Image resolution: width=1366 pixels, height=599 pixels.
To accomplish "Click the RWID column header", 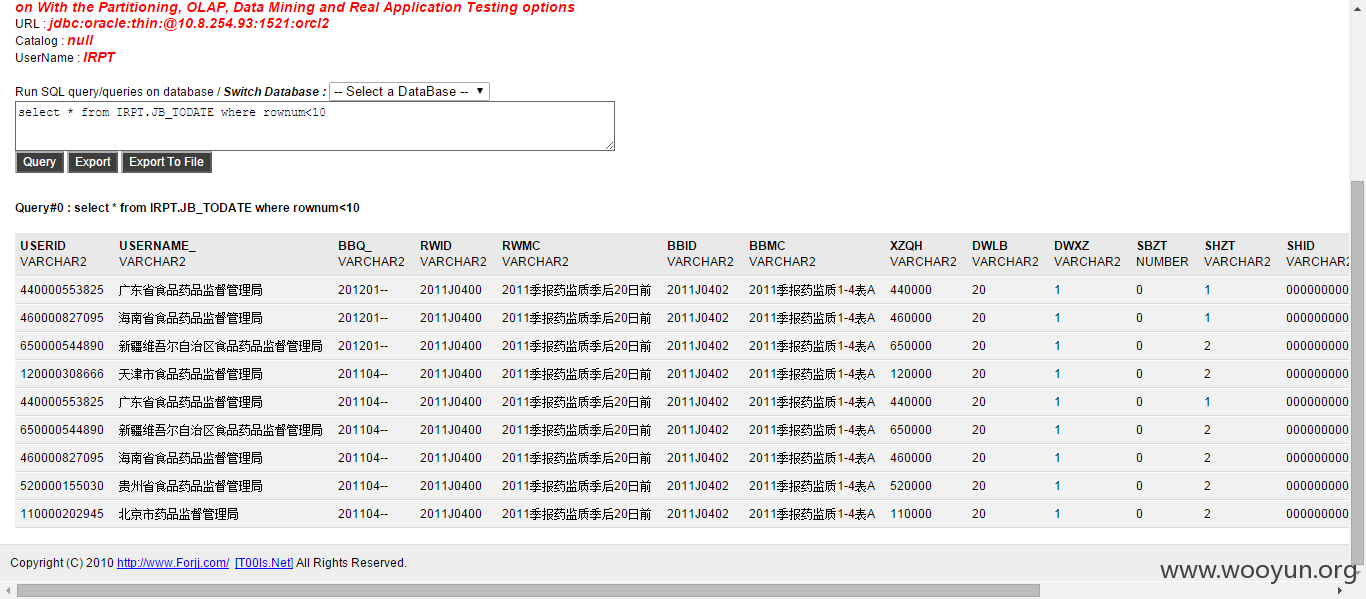I will (436, 246).
